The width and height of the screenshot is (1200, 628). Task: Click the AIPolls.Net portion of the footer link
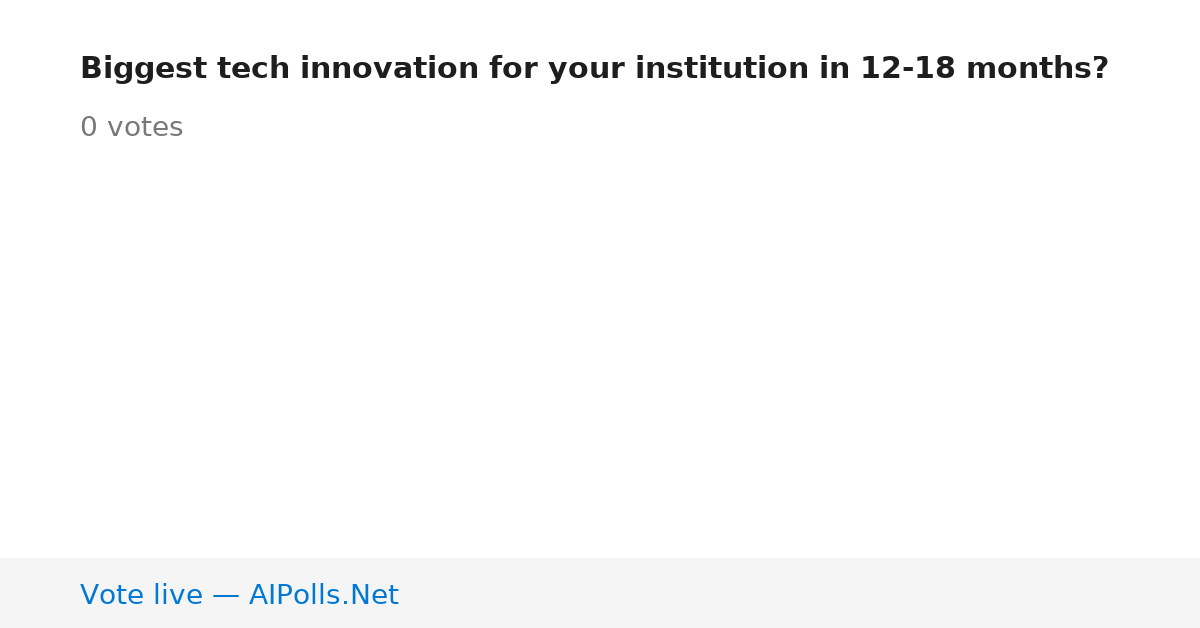[323, 595]
